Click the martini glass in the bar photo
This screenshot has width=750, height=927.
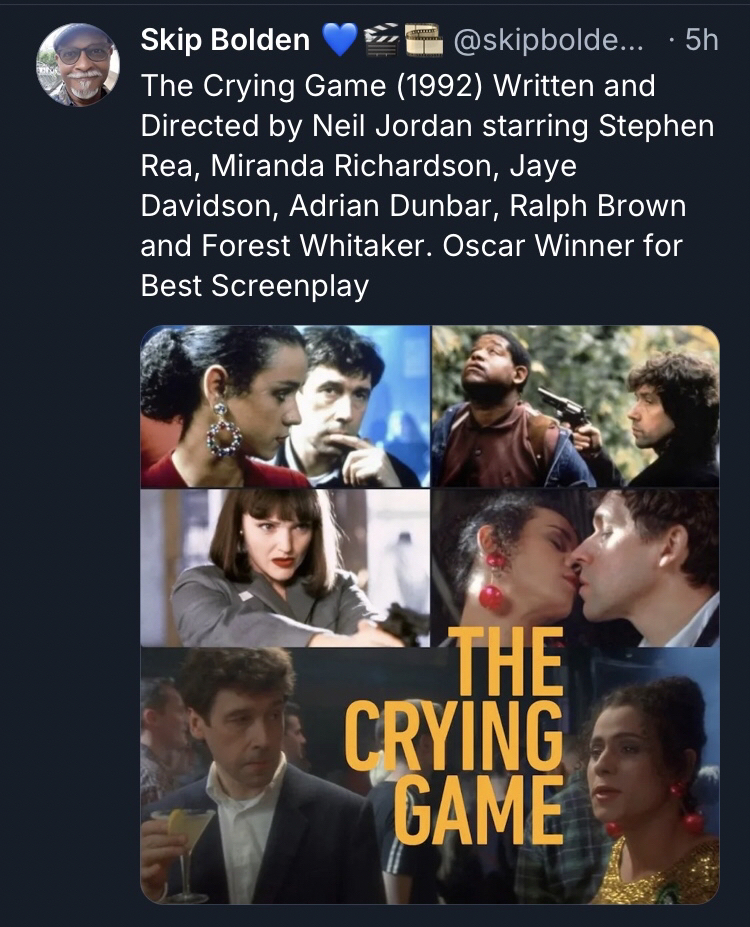185,826
